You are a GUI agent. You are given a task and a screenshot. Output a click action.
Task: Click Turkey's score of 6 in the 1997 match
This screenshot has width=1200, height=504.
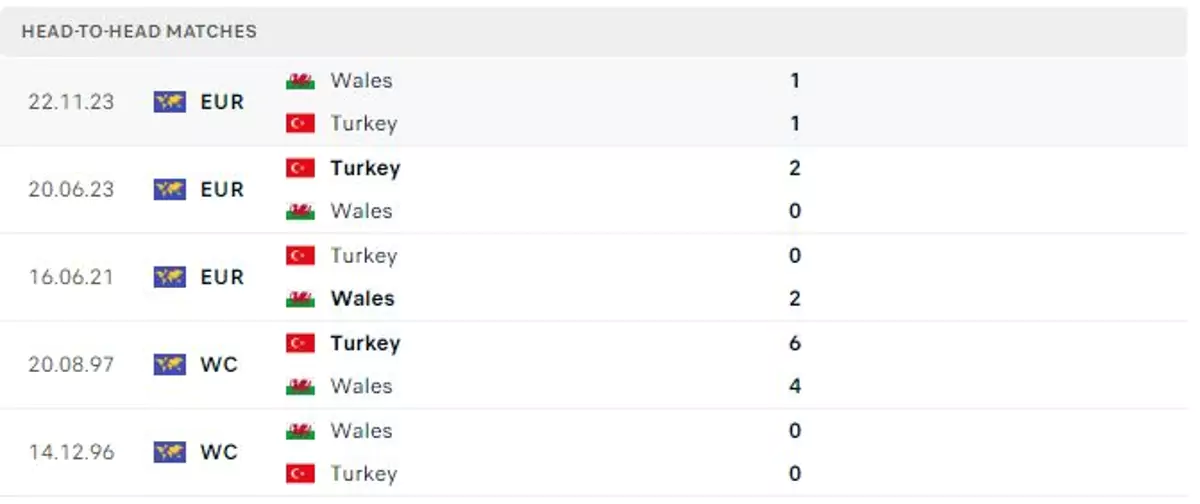coord(795,343)
